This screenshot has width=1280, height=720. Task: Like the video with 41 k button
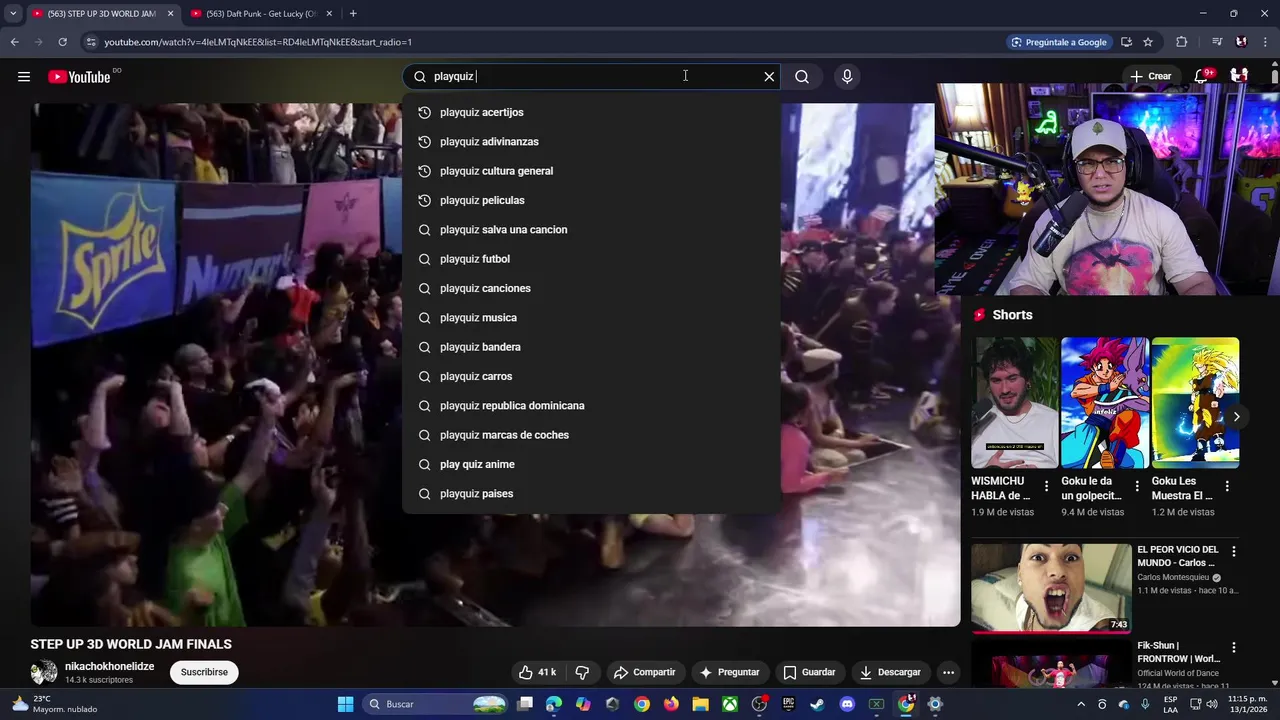536,672
